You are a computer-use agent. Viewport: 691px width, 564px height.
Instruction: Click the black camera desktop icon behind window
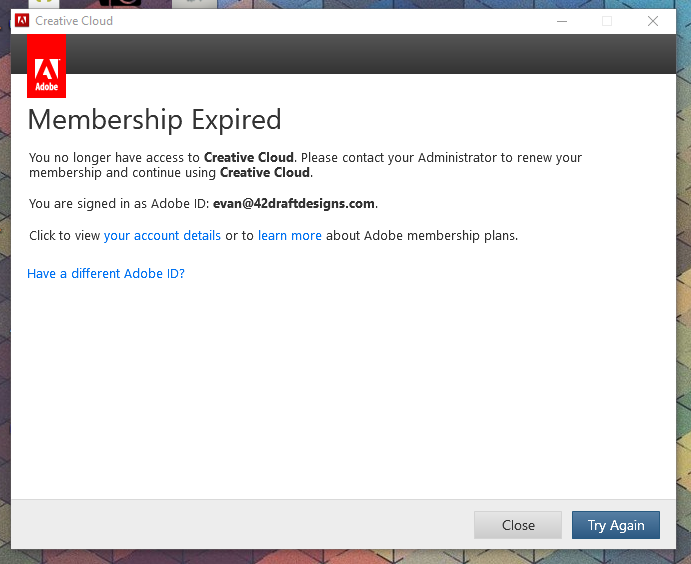click(x=120, y=3)
